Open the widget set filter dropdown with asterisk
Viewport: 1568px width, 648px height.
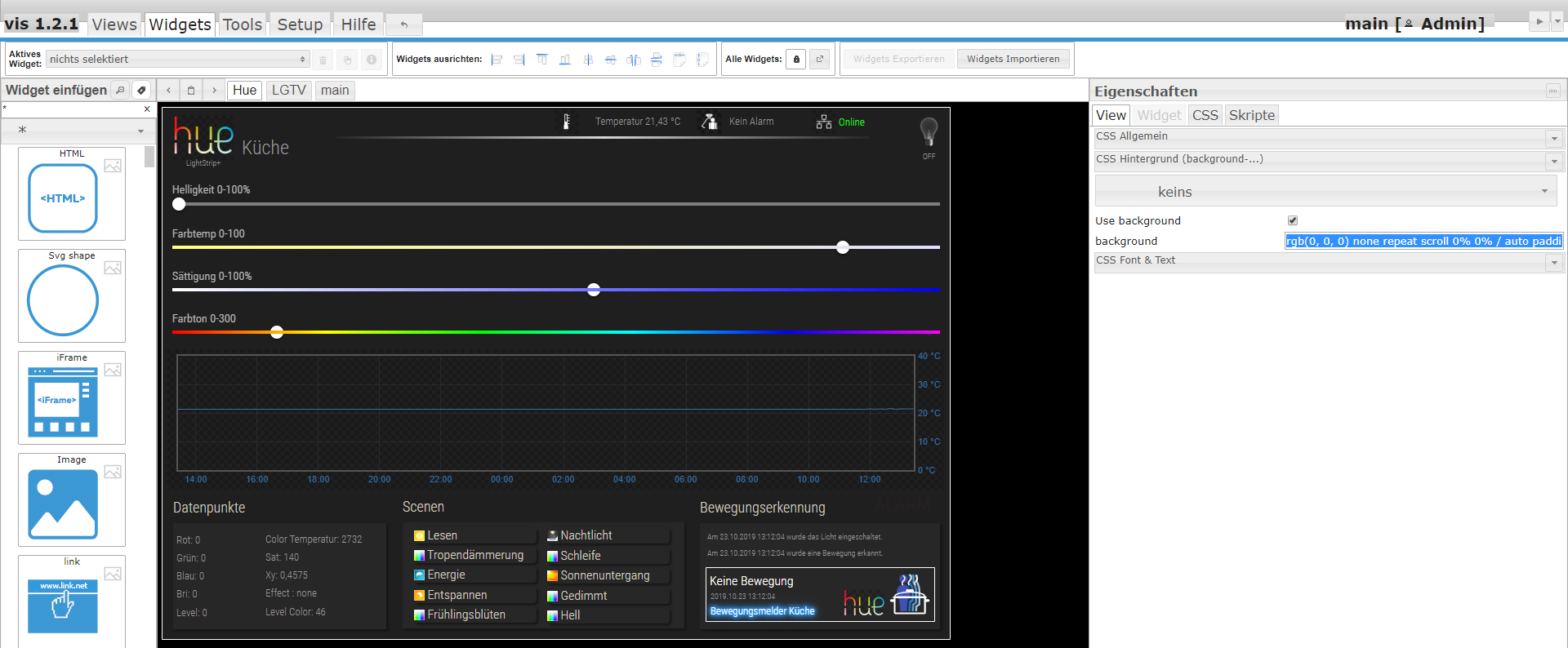coord(78,130)
